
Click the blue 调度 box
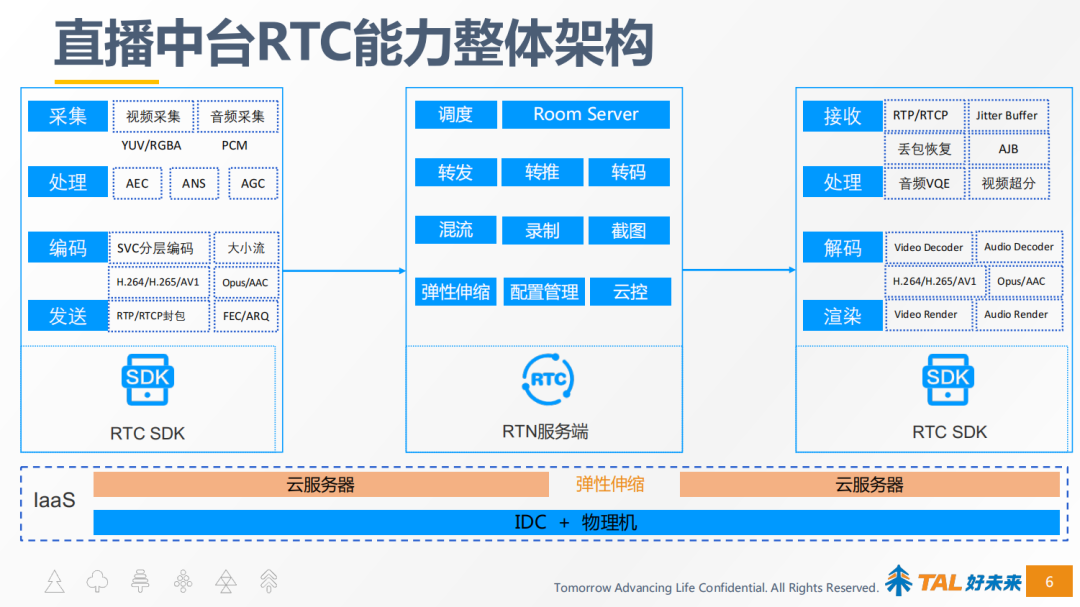pos(455,114)
